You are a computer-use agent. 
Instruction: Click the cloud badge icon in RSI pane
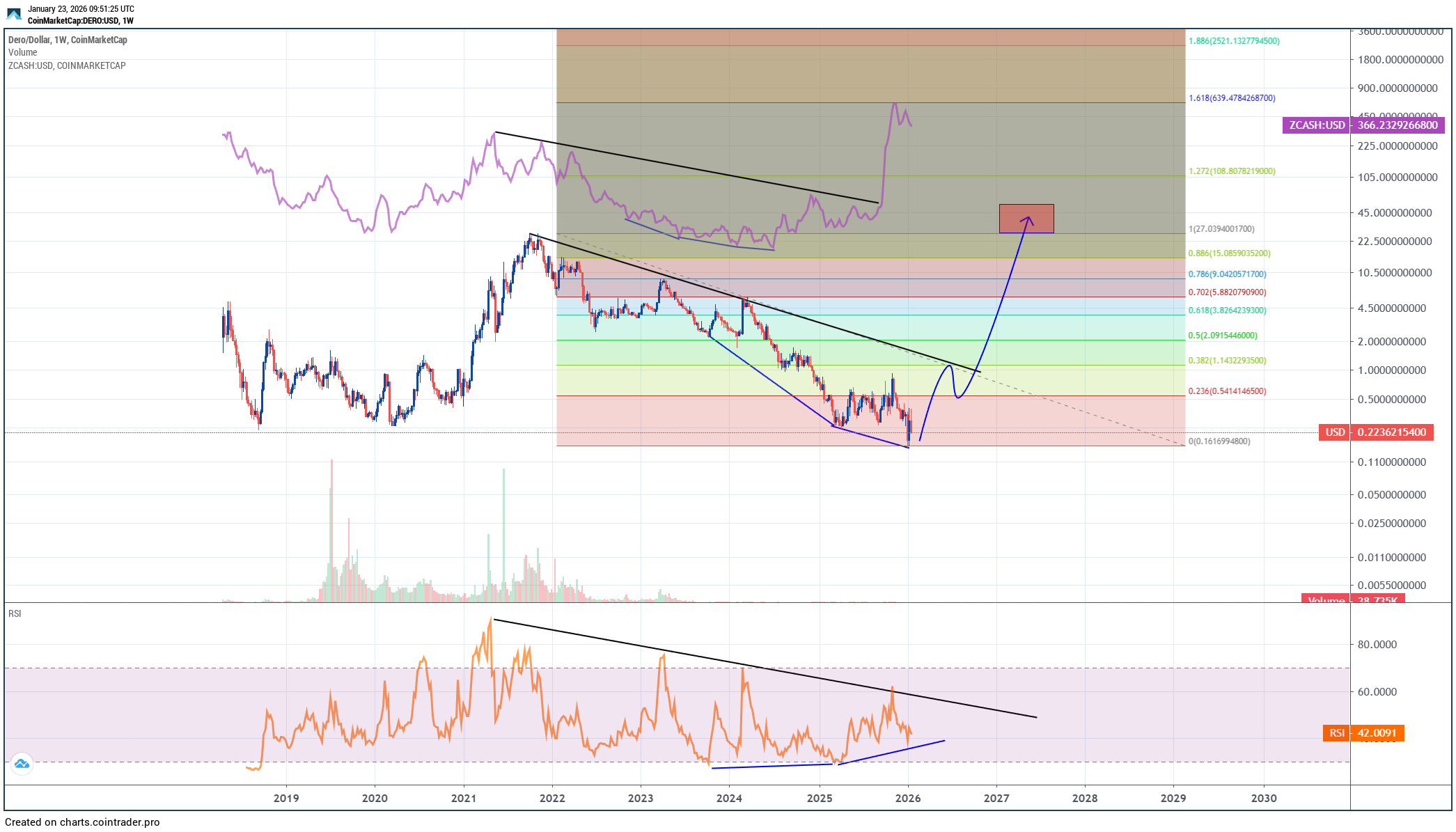coord(22,764)
